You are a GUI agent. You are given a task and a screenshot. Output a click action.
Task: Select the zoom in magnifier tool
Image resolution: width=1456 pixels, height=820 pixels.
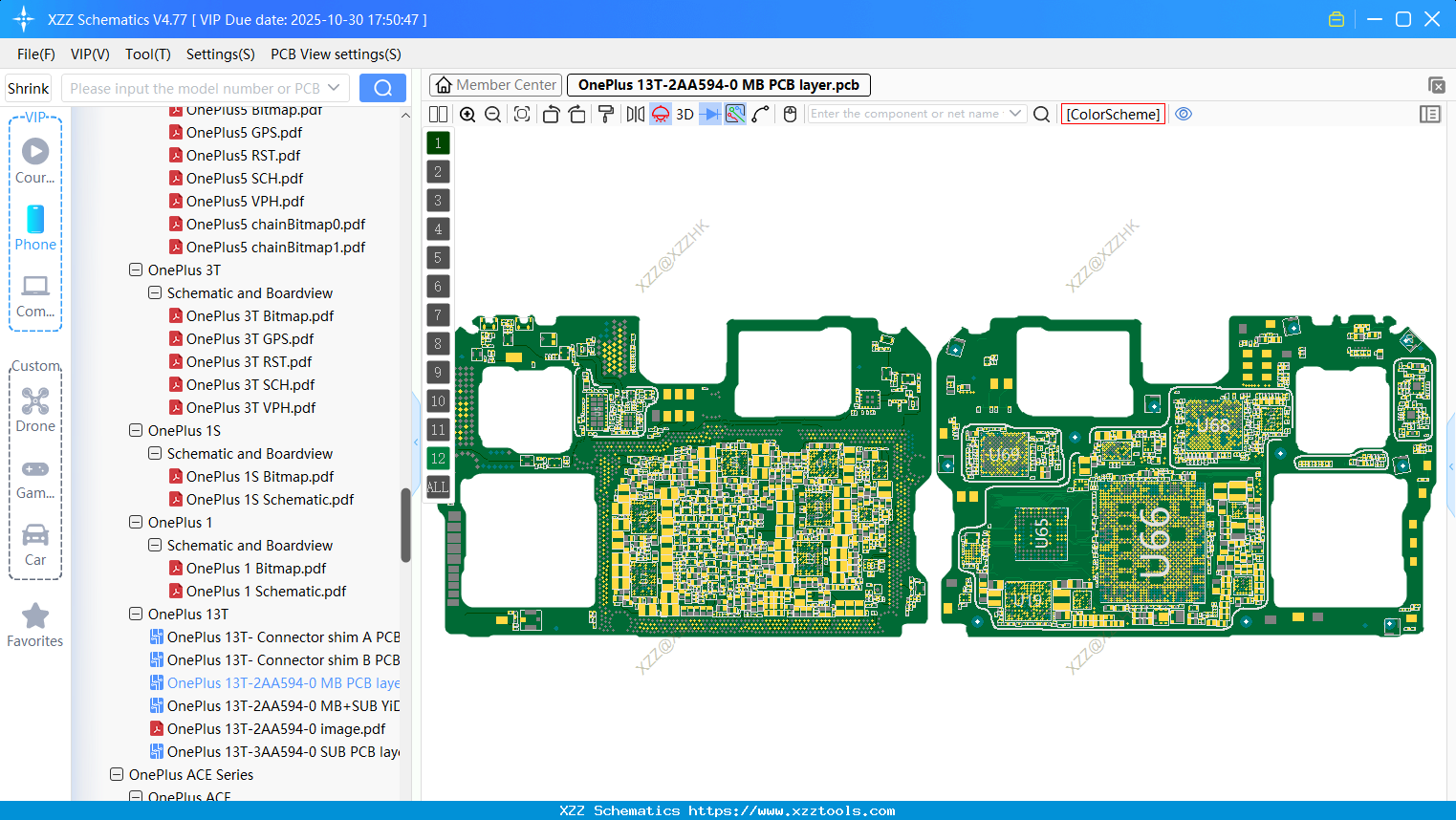pos(467,114)
